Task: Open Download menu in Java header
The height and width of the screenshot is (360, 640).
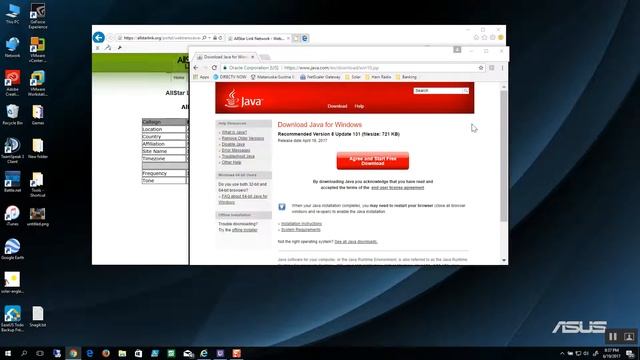Action: pyautogui.click(x=337, y=106)
